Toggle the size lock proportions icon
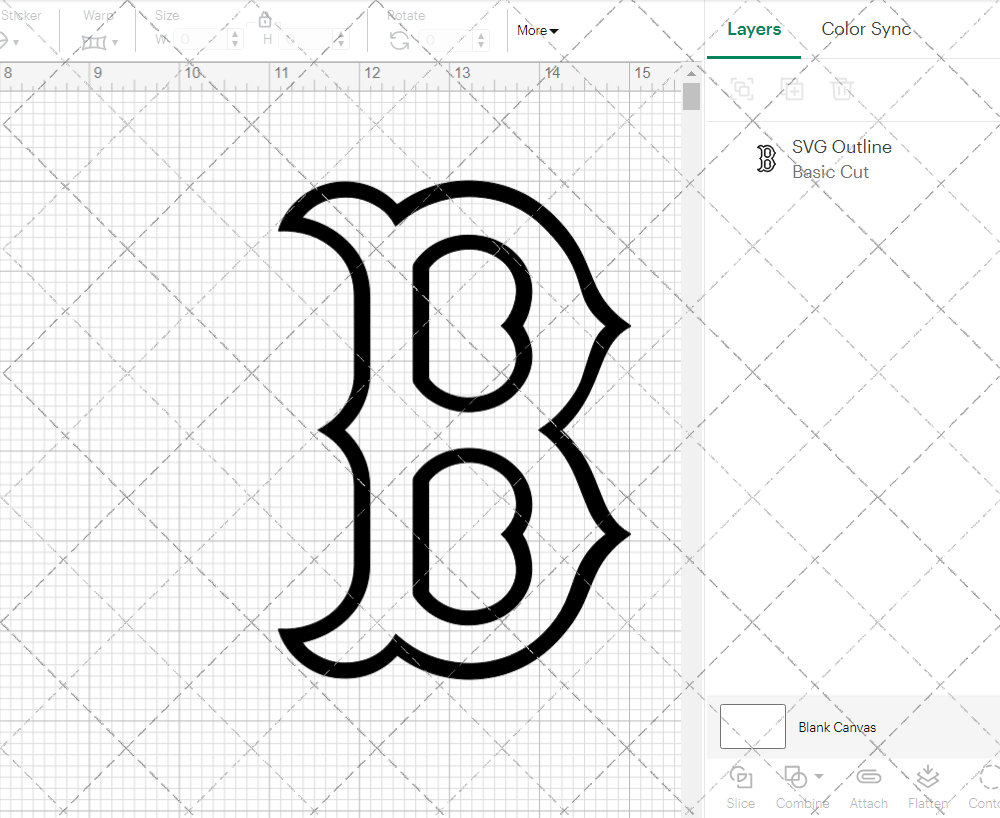Viewport: 1000px width, 818px height. coord(265,19)
